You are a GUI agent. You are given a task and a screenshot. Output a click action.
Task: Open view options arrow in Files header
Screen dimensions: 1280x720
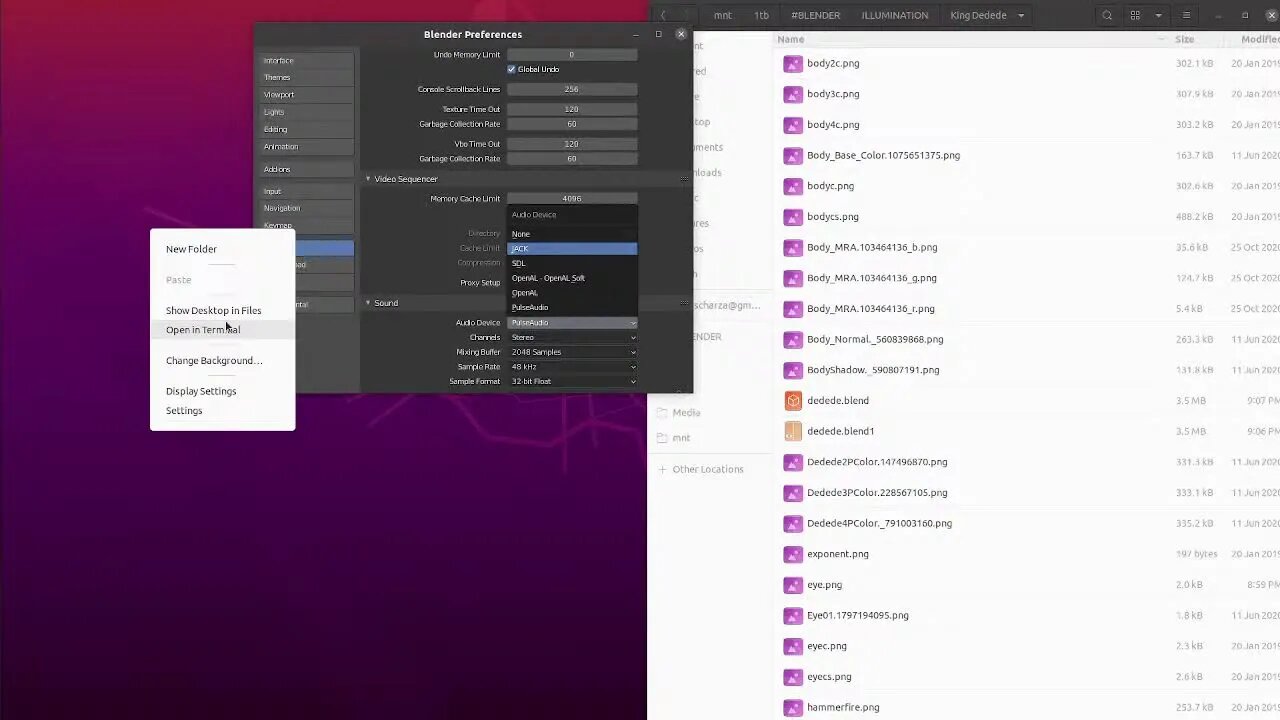click(1158, 15)
